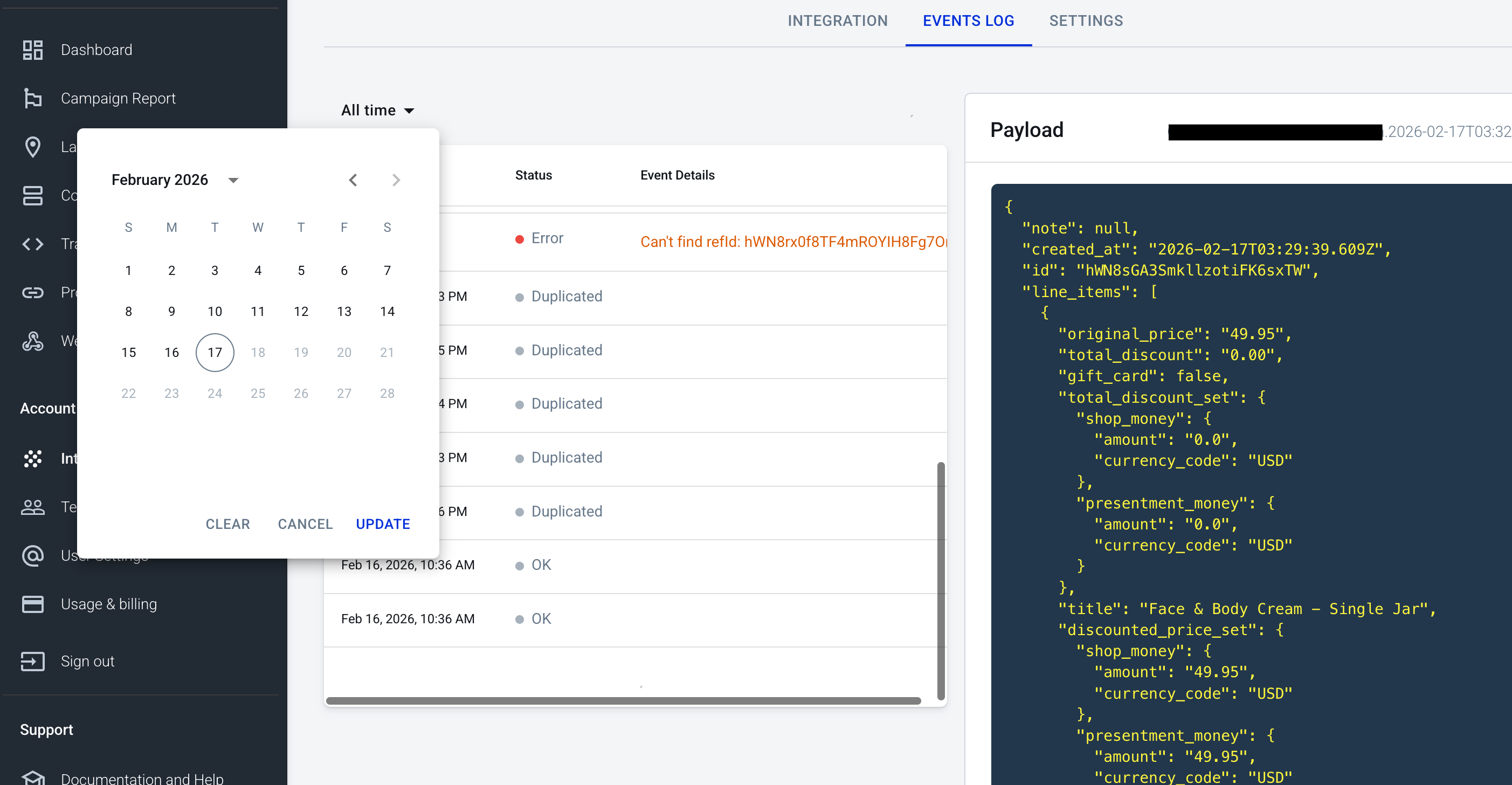This screenshot has width=1512, height=785.
Task: Click the Usage & billing card icon
Action: (x=33, y=604)
